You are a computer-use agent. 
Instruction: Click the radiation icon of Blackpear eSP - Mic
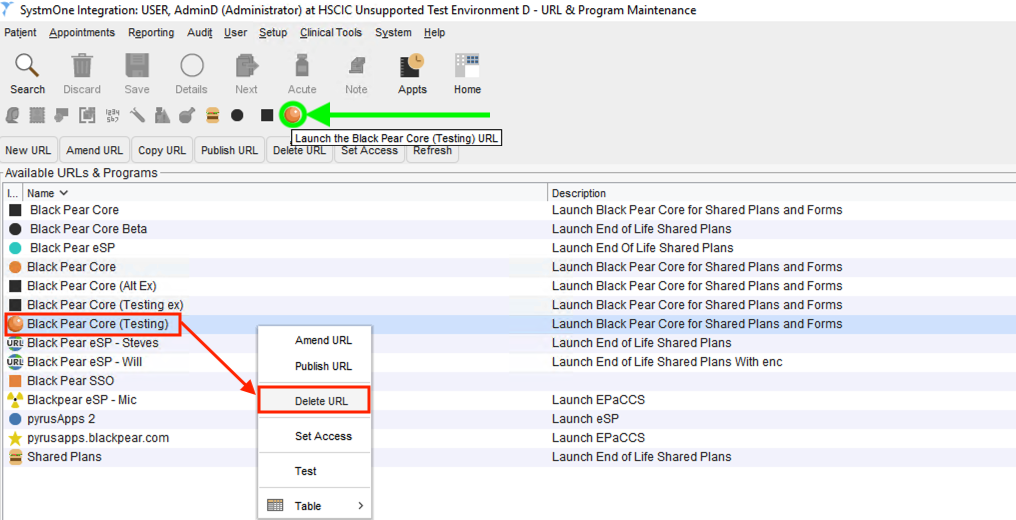tap(16, 400)
